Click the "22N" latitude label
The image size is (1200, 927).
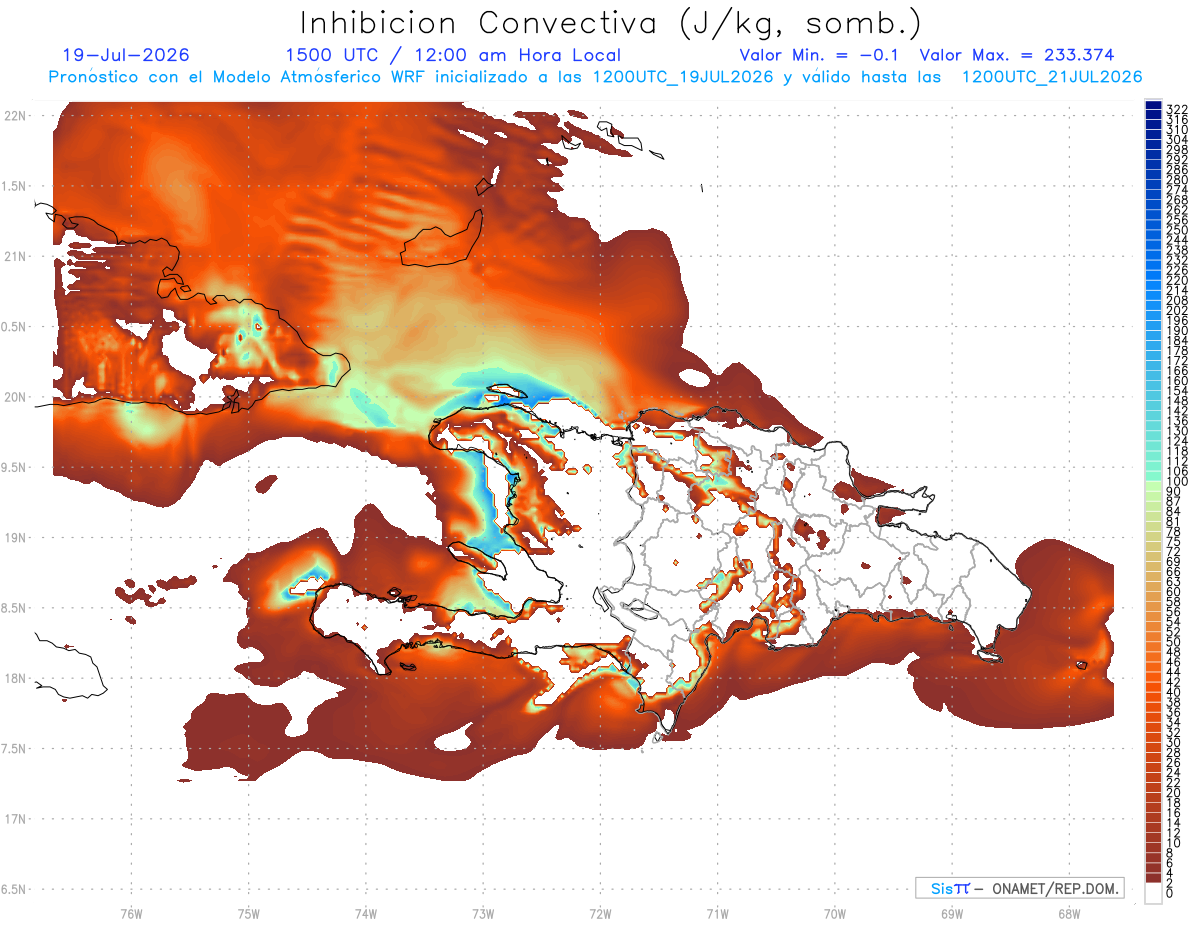(x=17, y=116)
